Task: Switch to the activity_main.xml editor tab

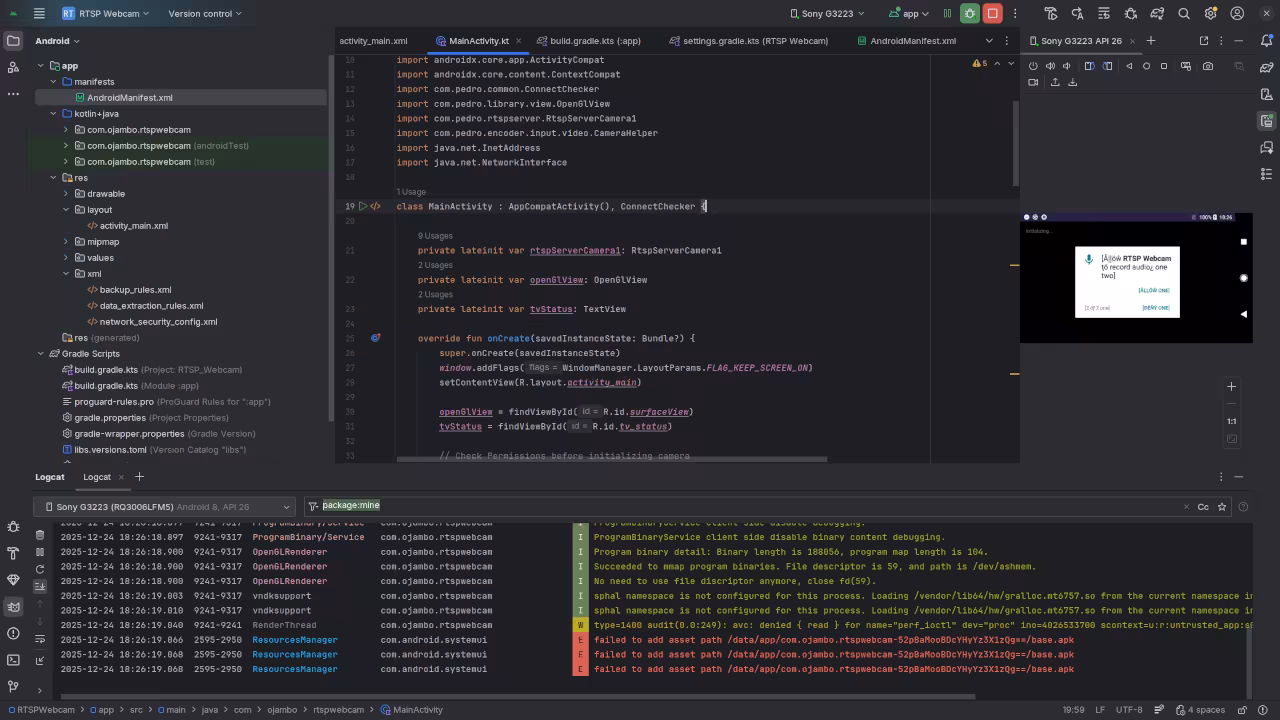Action: point(374,41)
